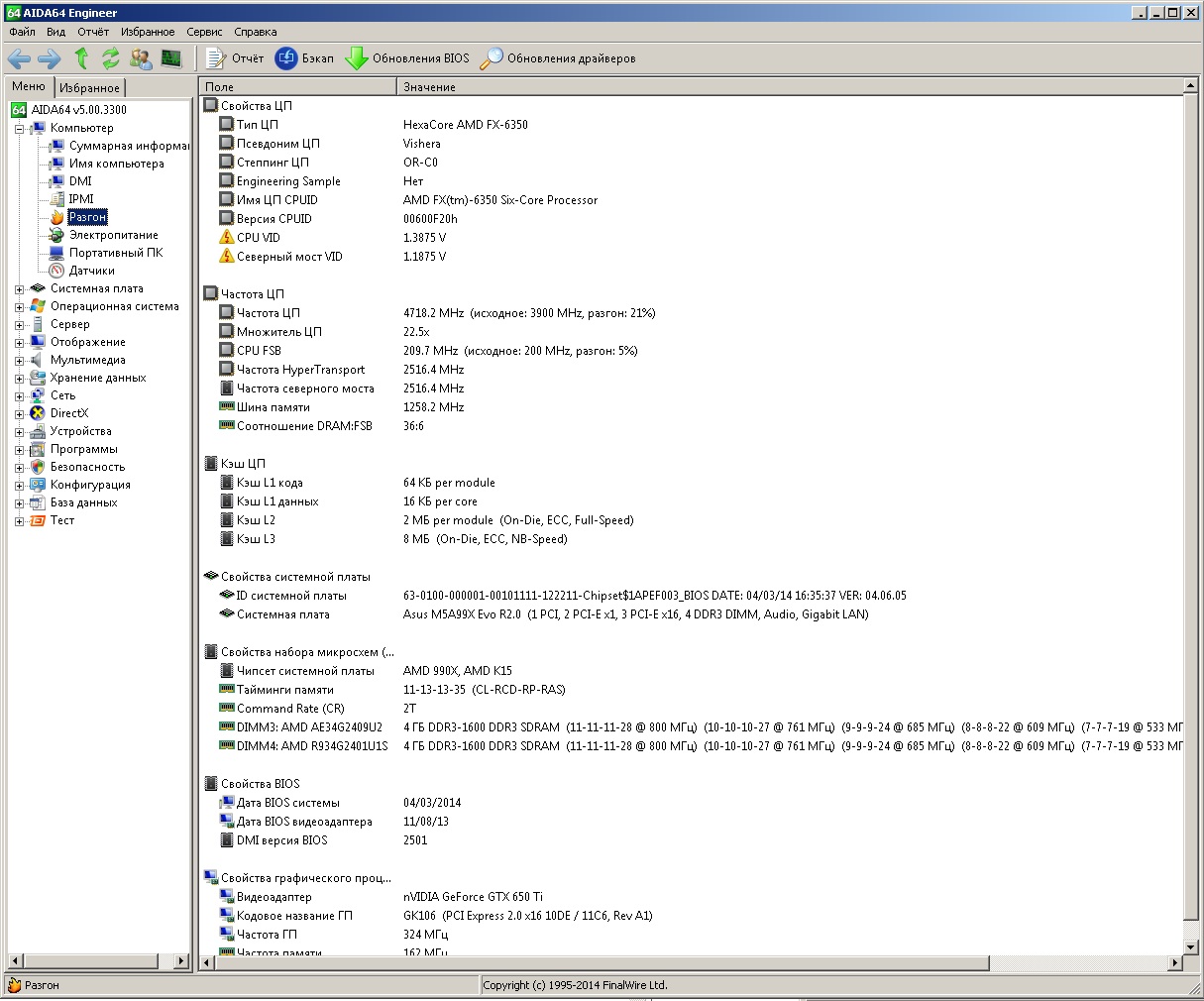Click the Шина памяти memory icon

point(227,407)
